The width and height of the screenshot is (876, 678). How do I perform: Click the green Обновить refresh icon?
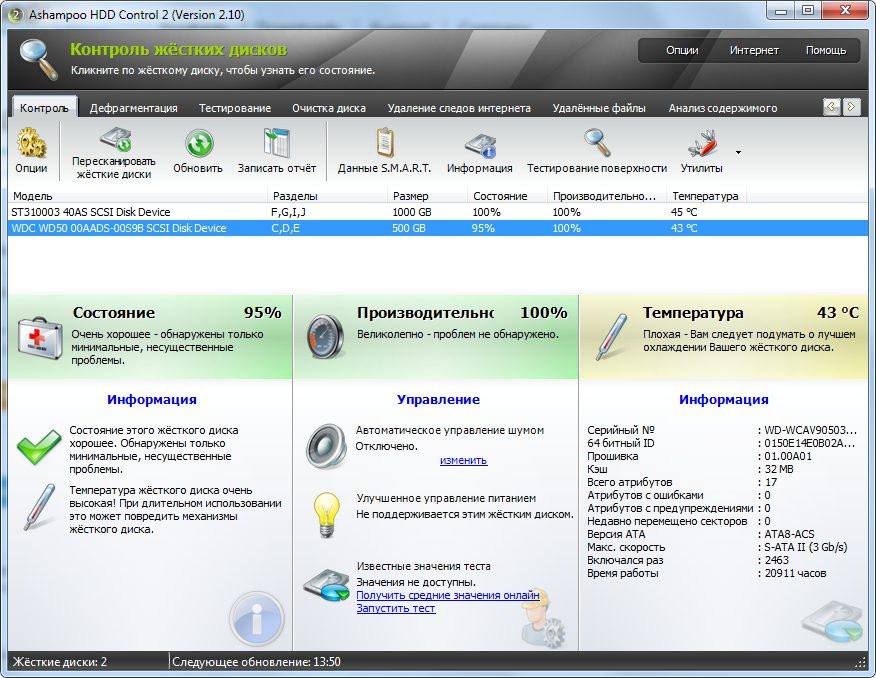click(199, 144)
